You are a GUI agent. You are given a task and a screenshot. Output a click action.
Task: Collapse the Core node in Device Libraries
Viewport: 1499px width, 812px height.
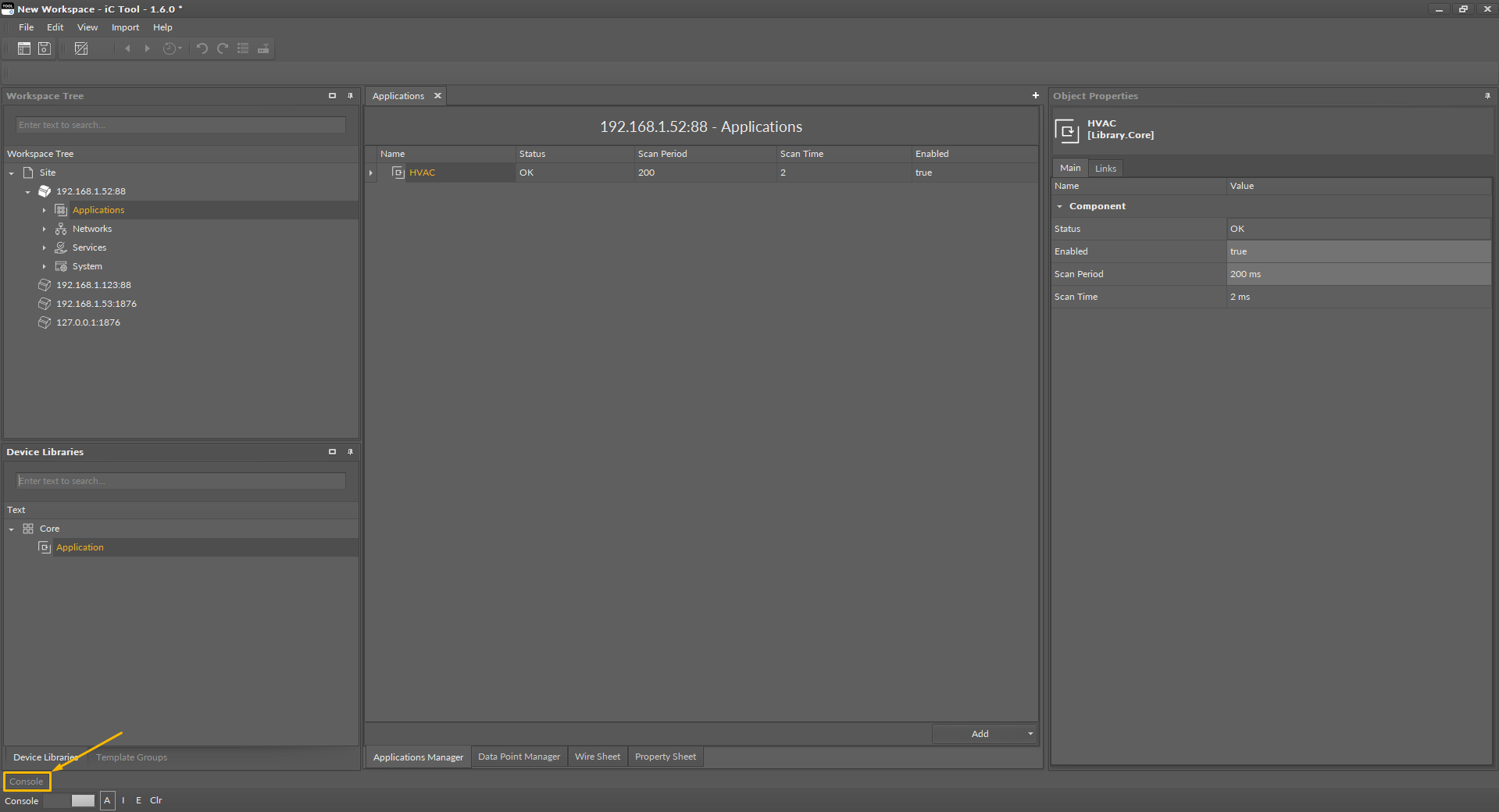point(11,529)
